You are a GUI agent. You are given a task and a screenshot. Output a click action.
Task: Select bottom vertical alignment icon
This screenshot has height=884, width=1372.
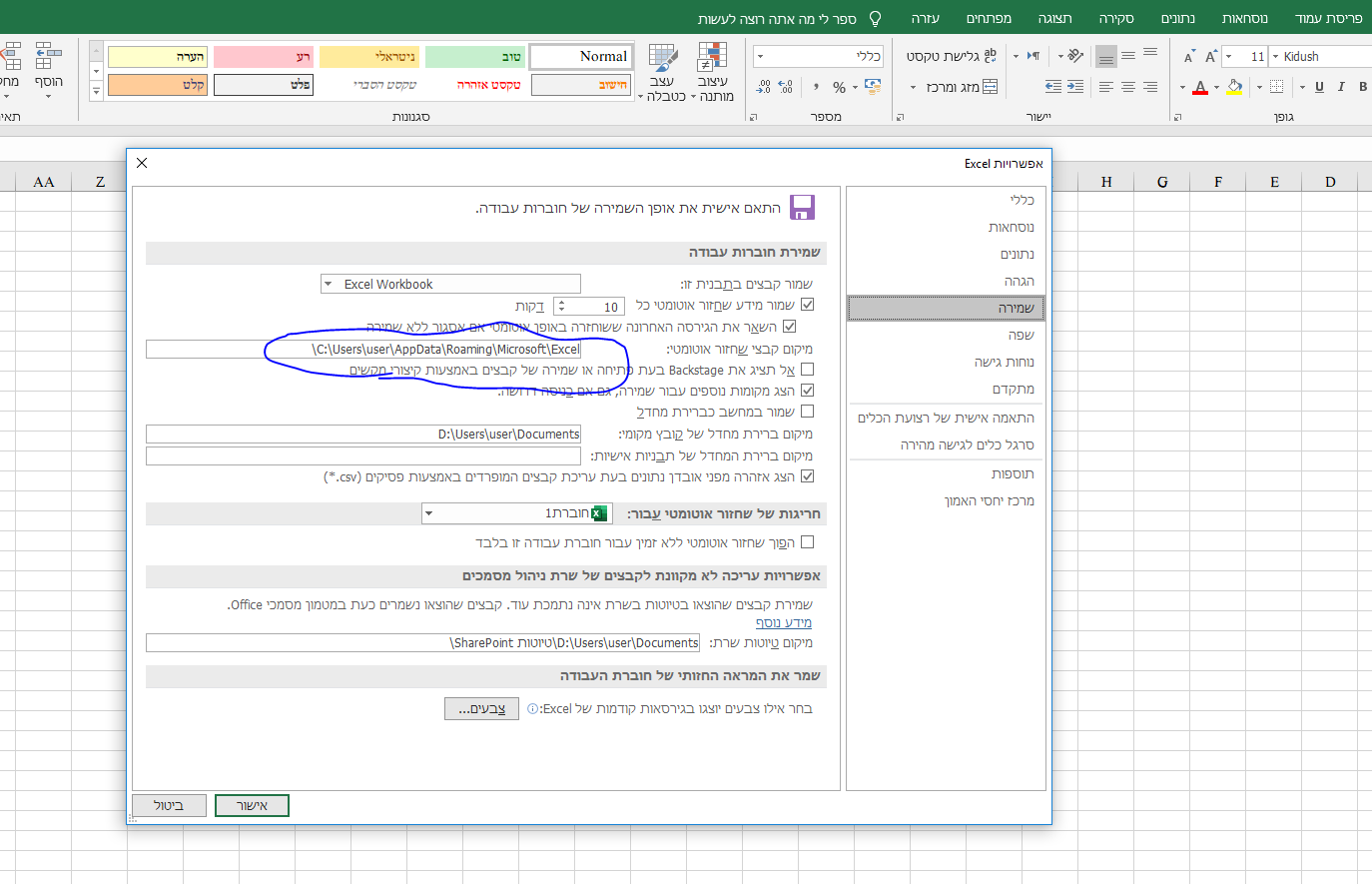click(1106, 56)
